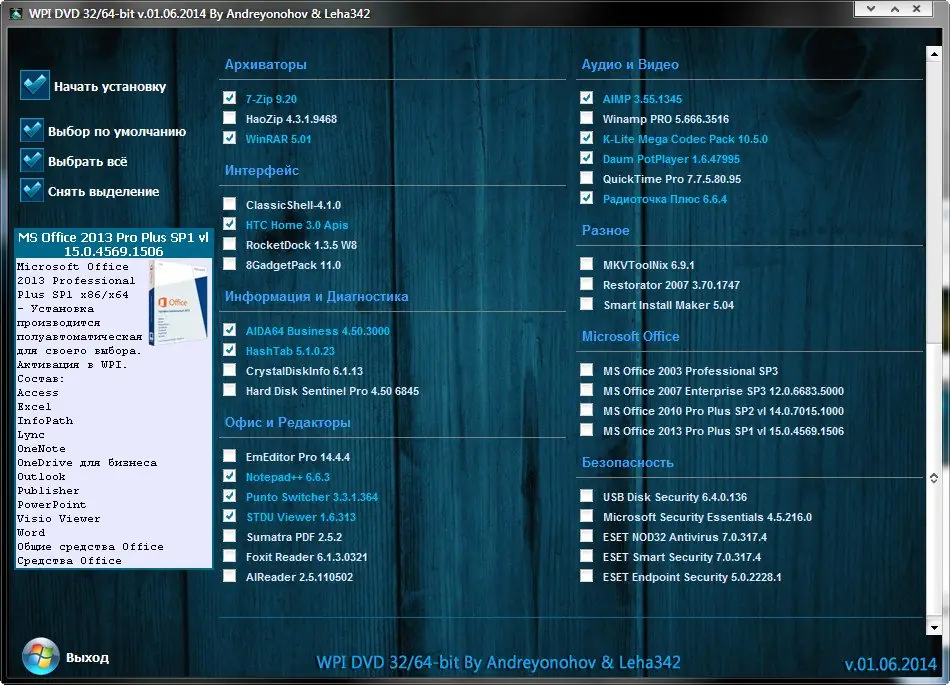950x685 pixels.
Task: Check the ESET Smart Security 7.0.317.4 checkbox
Action: pyautogui.click(x=586, y=555)
